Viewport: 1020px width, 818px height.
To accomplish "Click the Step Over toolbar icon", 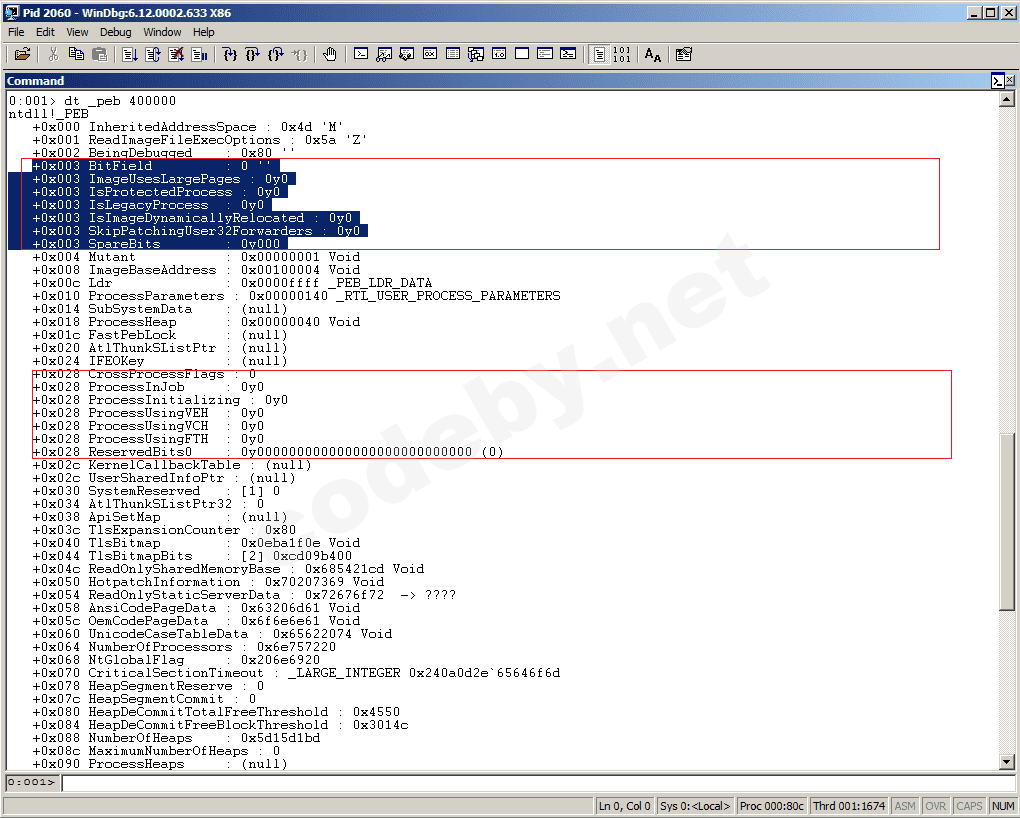I will coord(253,54).
